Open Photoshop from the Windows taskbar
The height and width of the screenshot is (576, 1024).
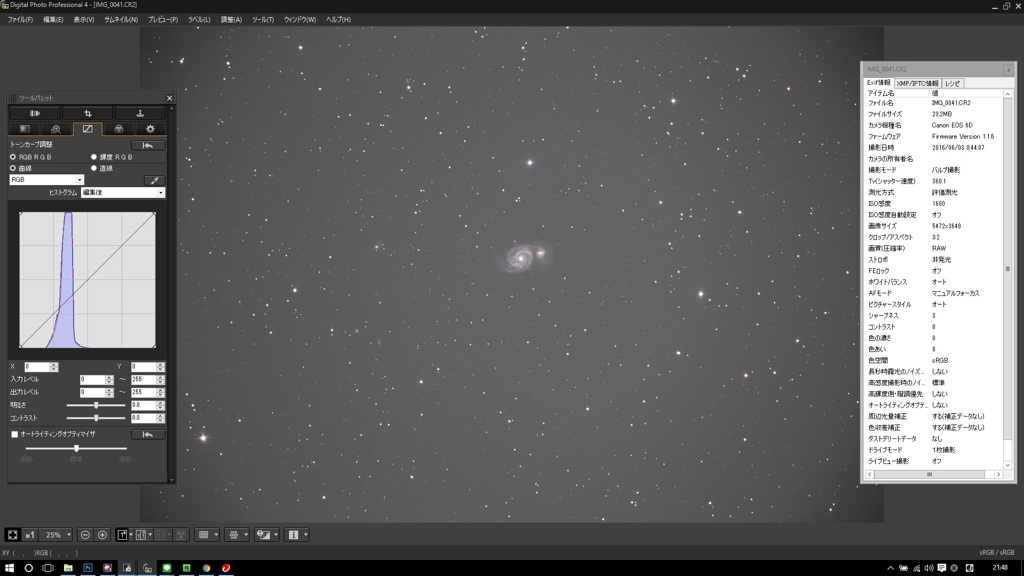click(x=88, y=568)
